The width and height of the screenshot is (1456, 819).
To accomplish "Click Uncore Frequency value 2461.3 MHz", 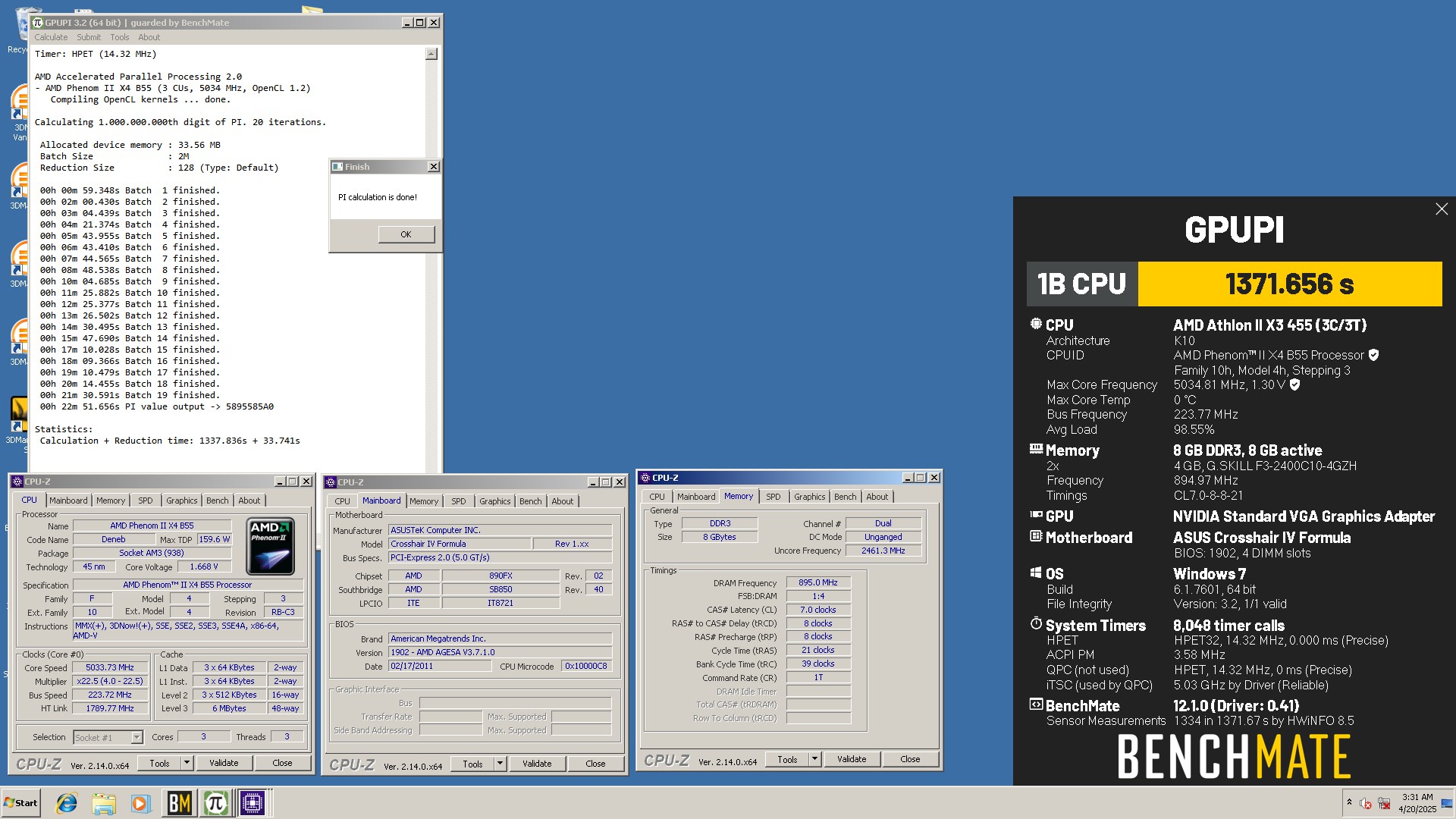I will point(883,551).
